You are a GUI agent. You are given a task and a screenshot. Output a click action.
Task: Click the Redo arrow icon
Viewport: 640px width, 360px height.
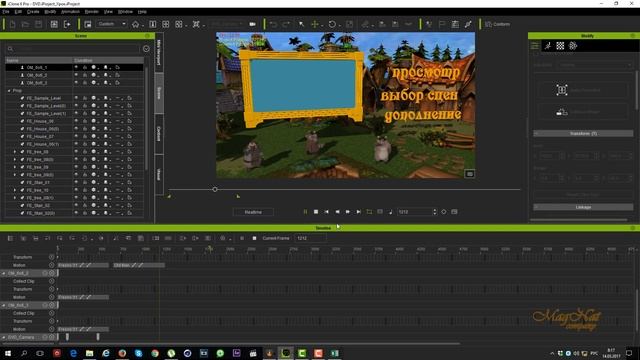[286, 24]
